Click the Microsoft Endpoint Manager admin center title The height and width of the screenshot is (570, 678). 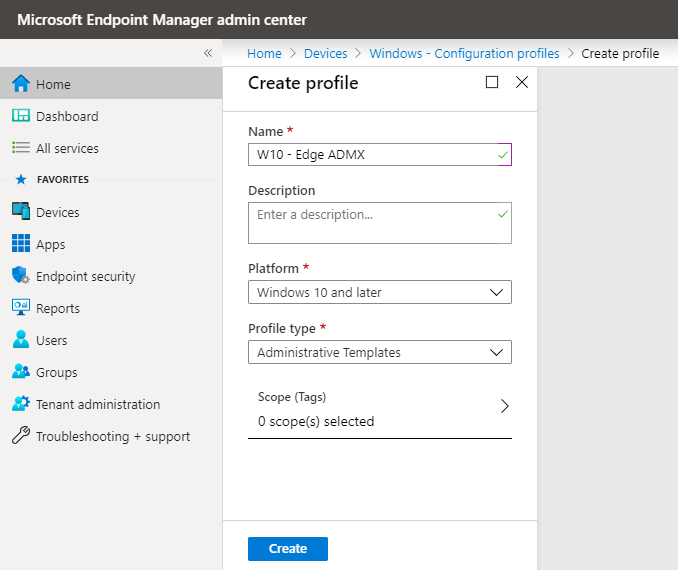[162, 19]
